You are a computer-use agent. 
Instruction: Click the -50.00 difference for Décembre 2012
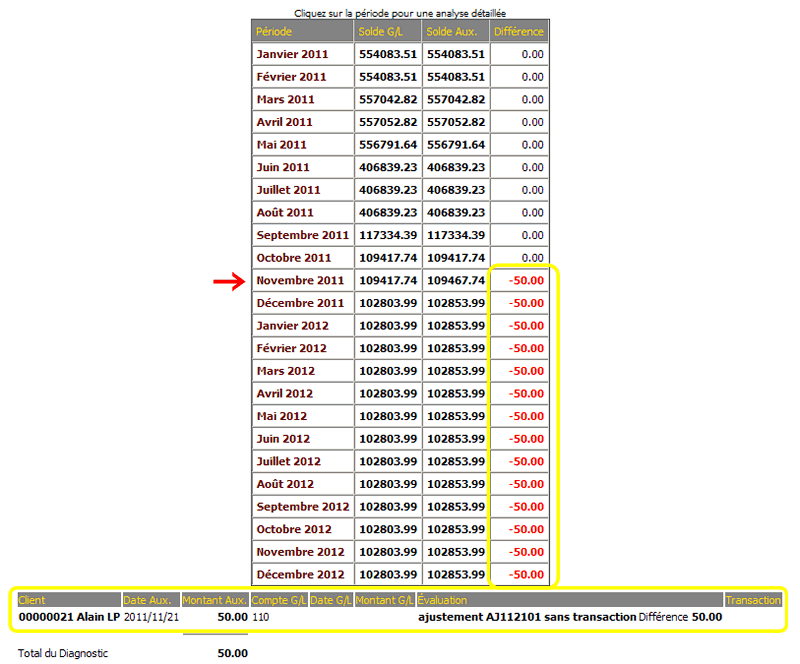(526, 574)
